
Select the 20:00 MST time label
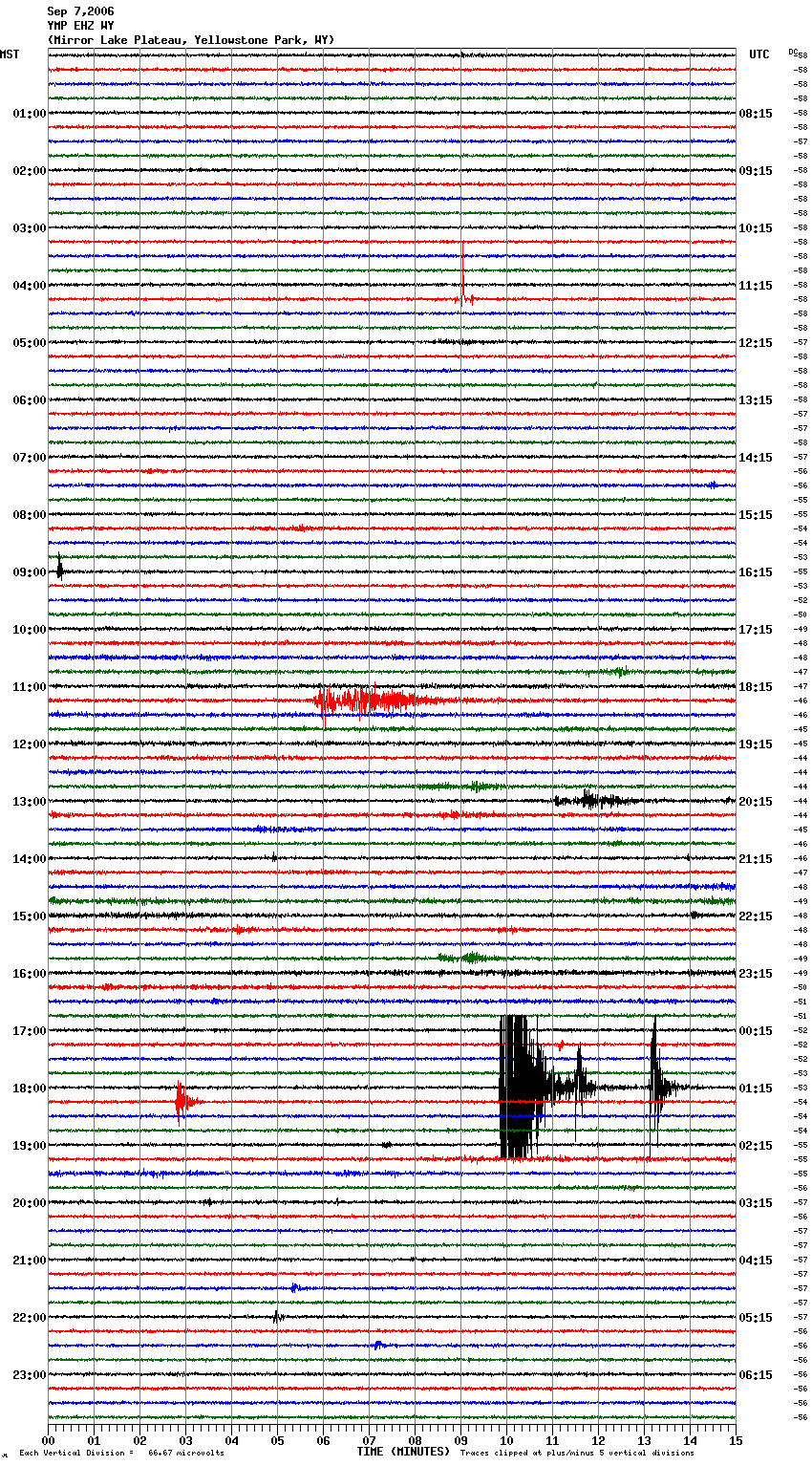tap(29, 1203)
